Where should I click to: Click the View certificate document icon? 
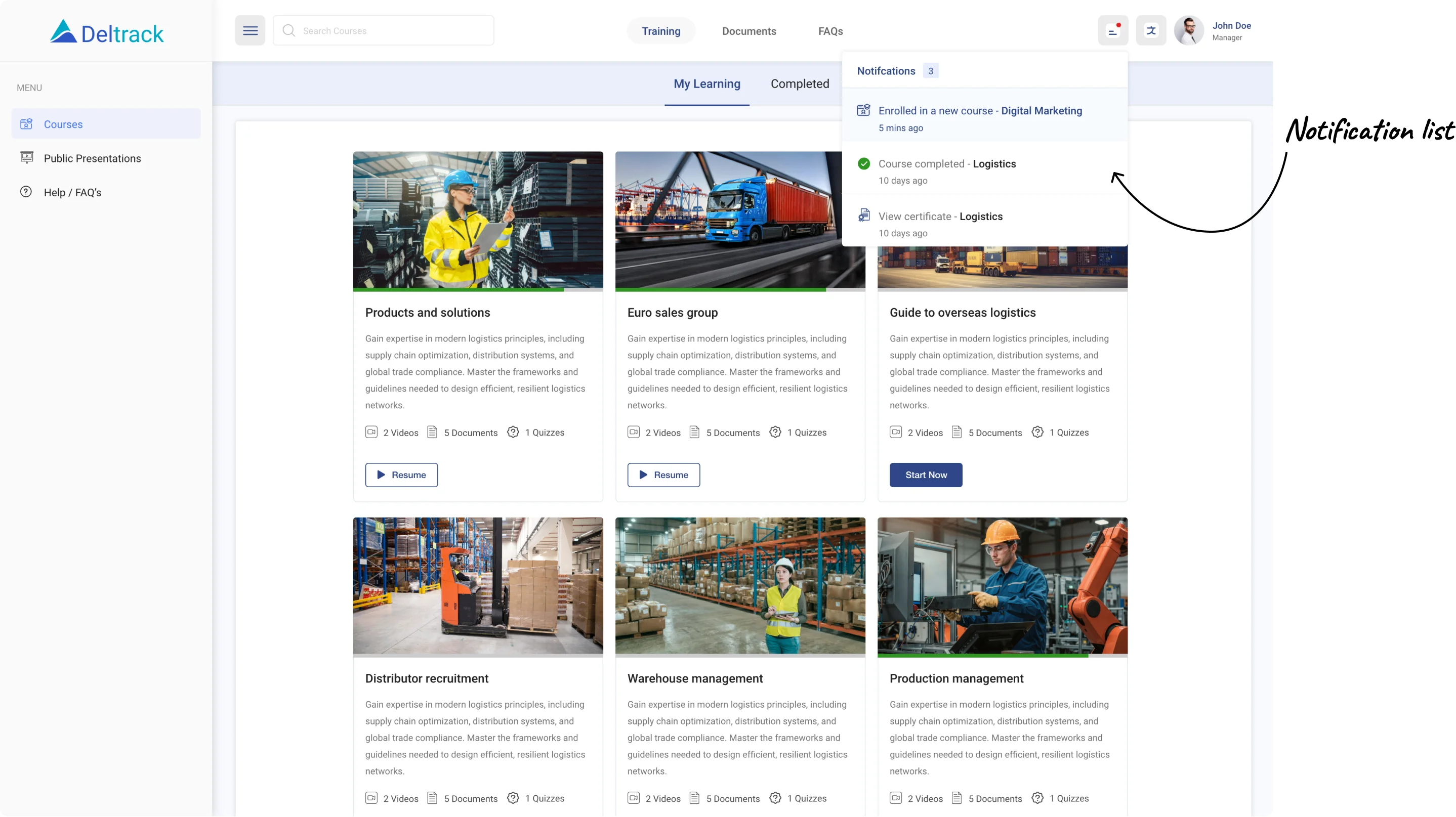(863, 216)
